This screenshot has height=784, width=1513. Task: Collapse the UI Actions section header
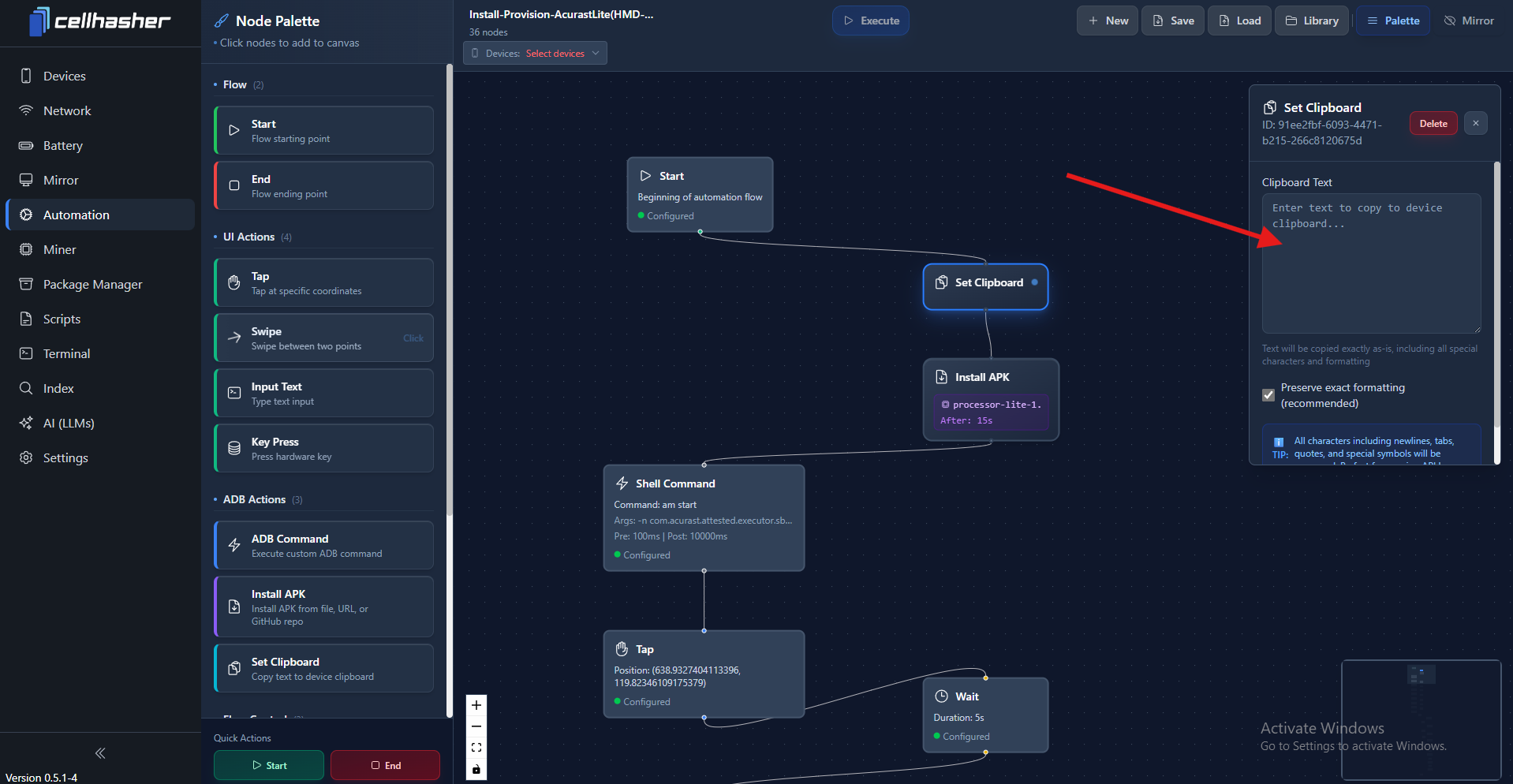point(249,237)
